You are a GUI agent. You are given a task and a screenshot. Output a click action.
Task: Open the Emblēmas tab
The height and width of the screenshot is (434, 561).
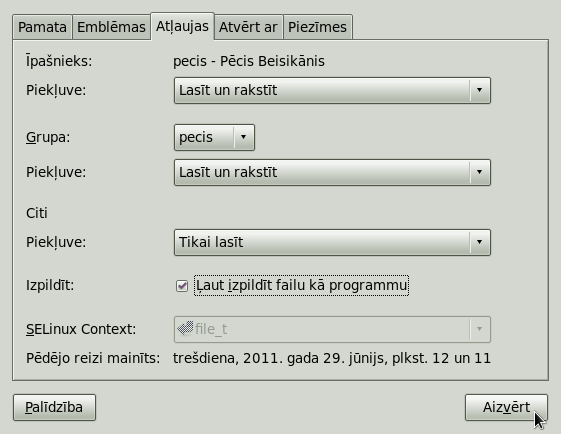[111, 27]
